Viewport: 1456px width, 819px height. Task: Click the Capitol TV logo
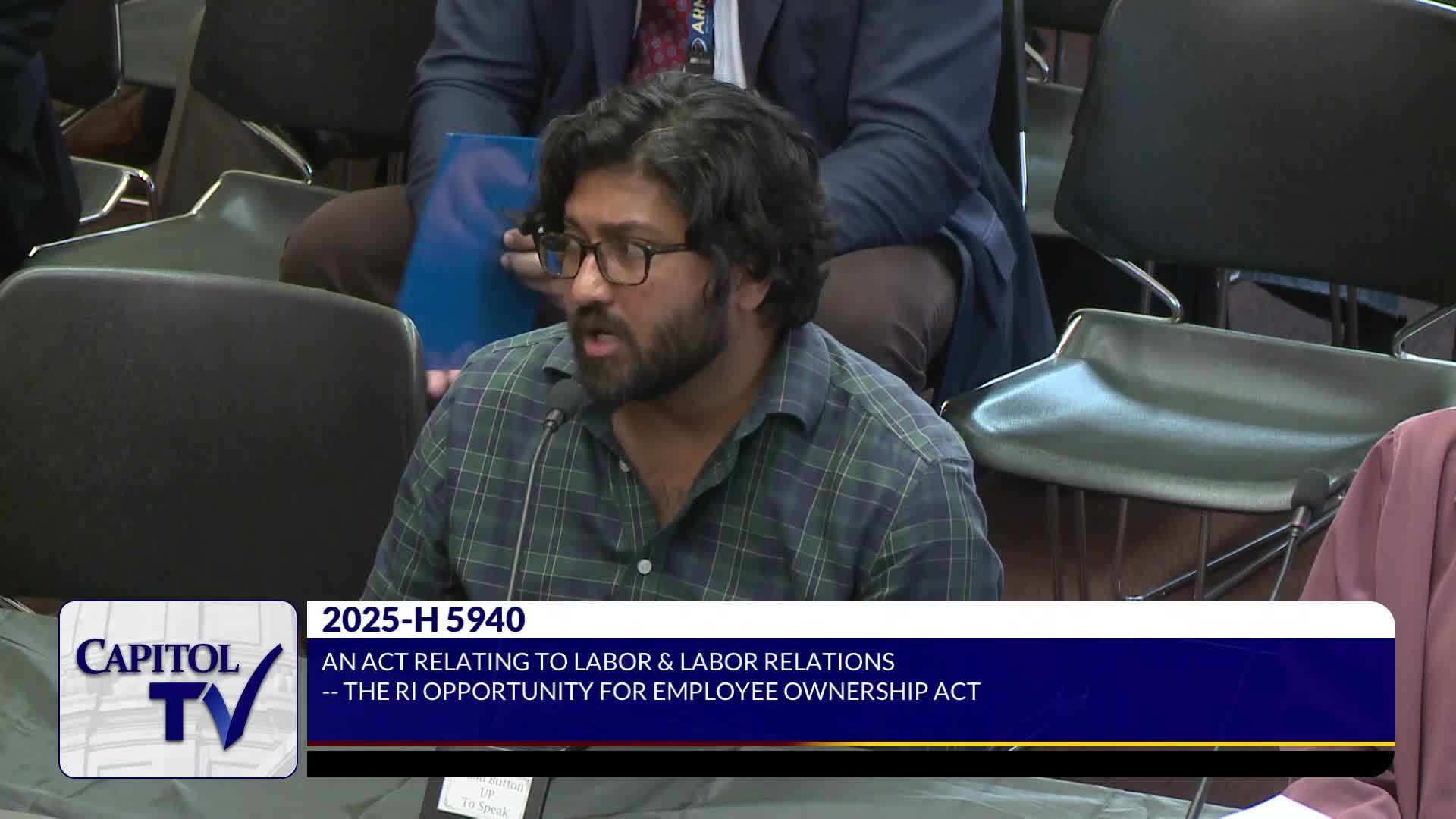point(178,689)
